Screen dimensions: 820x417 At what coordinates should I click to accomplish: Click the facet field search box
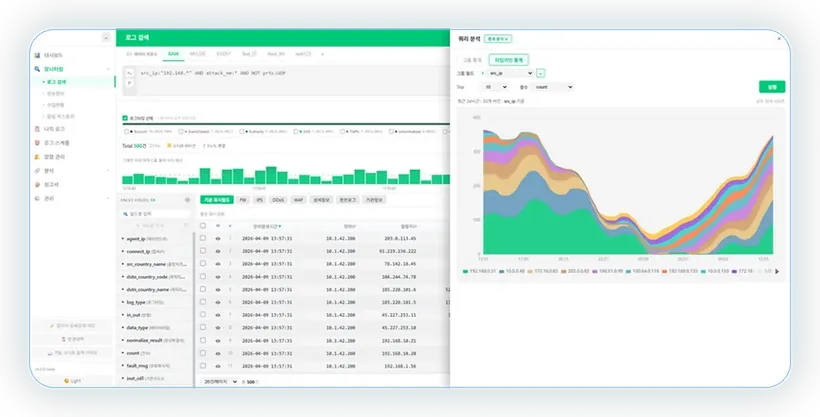(155, 214)
